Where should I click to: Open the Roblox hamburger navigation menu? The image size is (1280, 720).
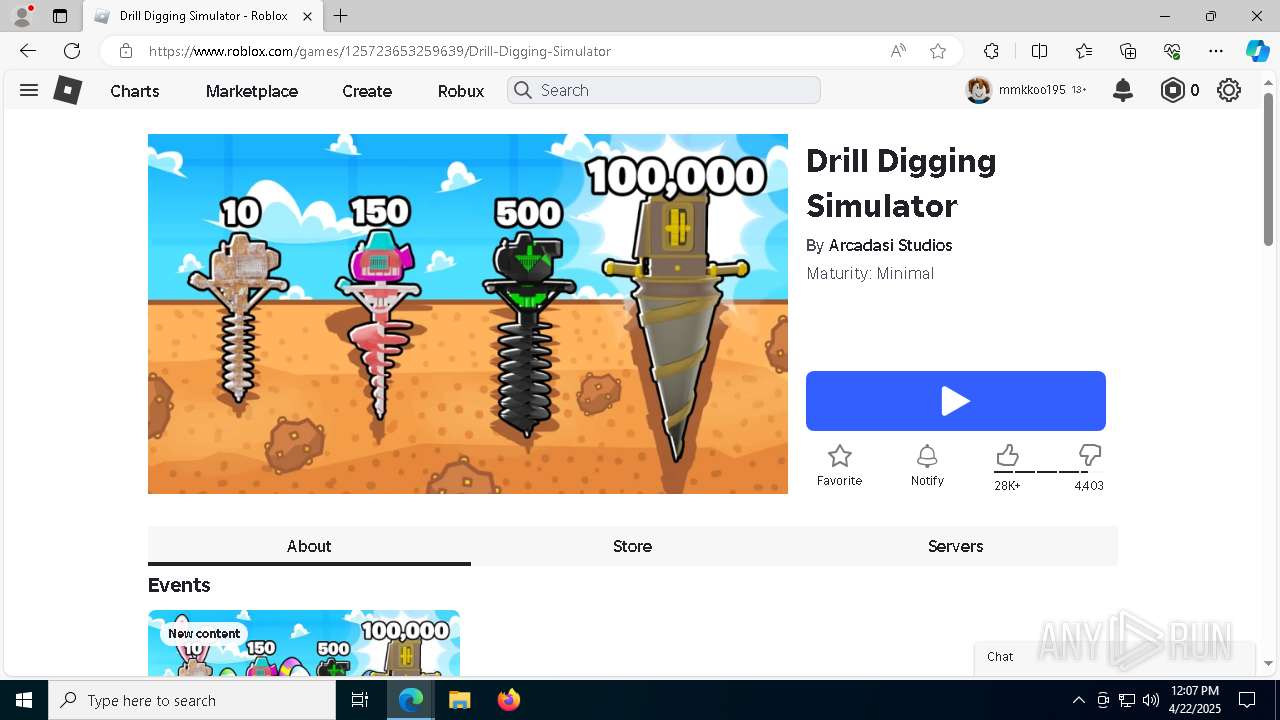pos(29,90)
